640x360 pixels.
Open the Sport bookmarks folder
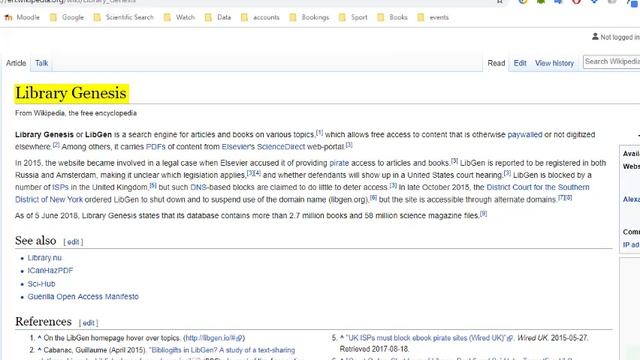tap(353, 18)
